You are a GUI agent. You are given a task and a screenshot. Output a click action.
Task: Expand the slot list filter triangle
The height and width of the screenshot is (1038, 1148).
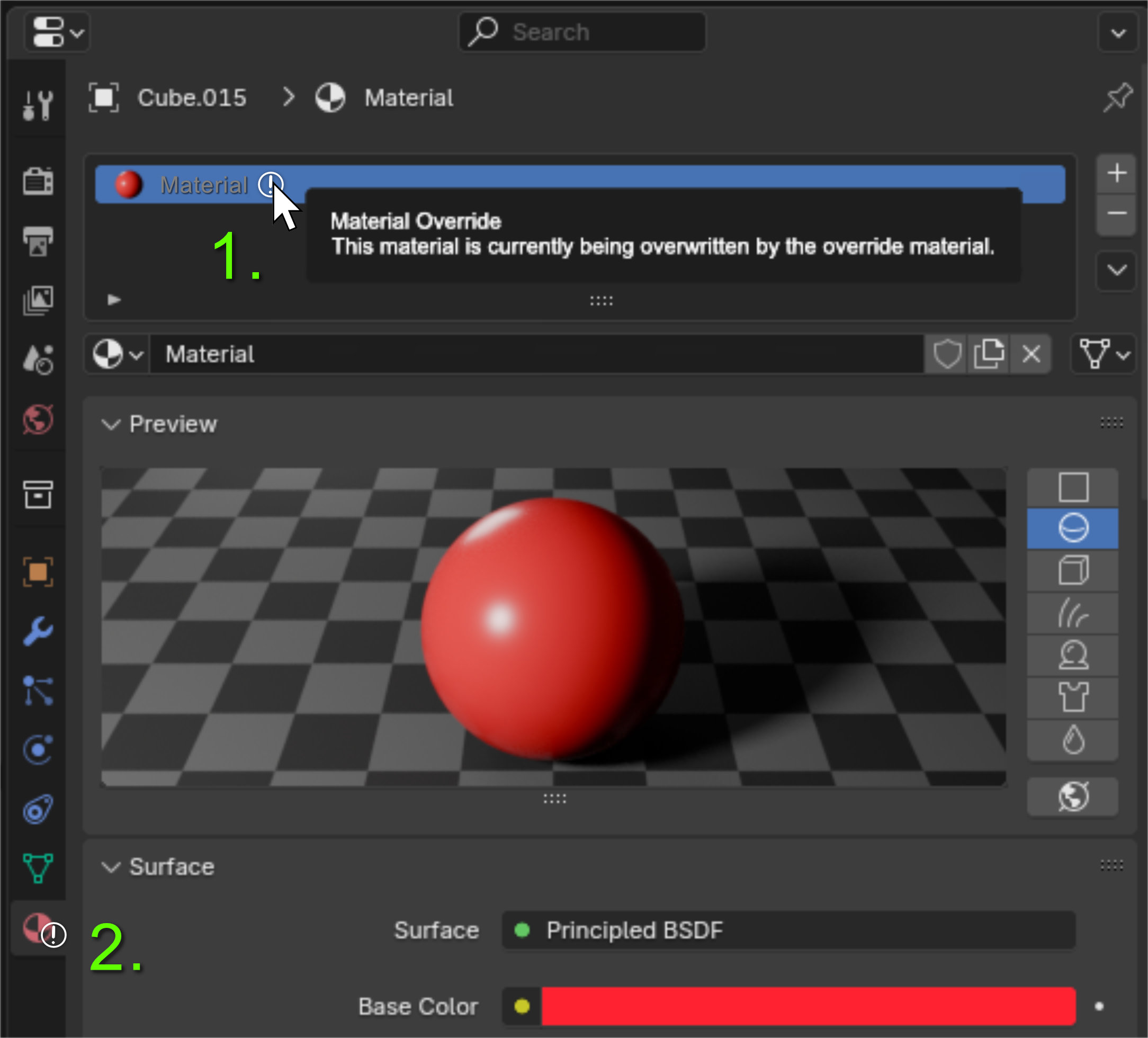click(x=114, y=300)
